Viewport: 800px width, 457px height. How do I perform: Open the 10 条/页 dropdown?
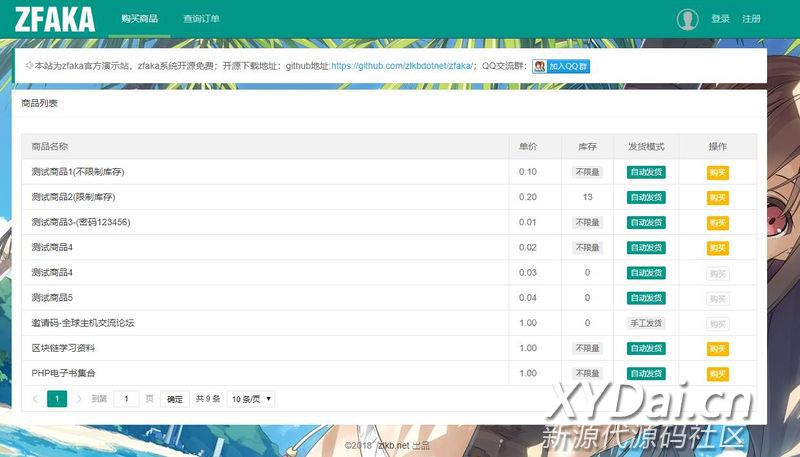point(251,399)
